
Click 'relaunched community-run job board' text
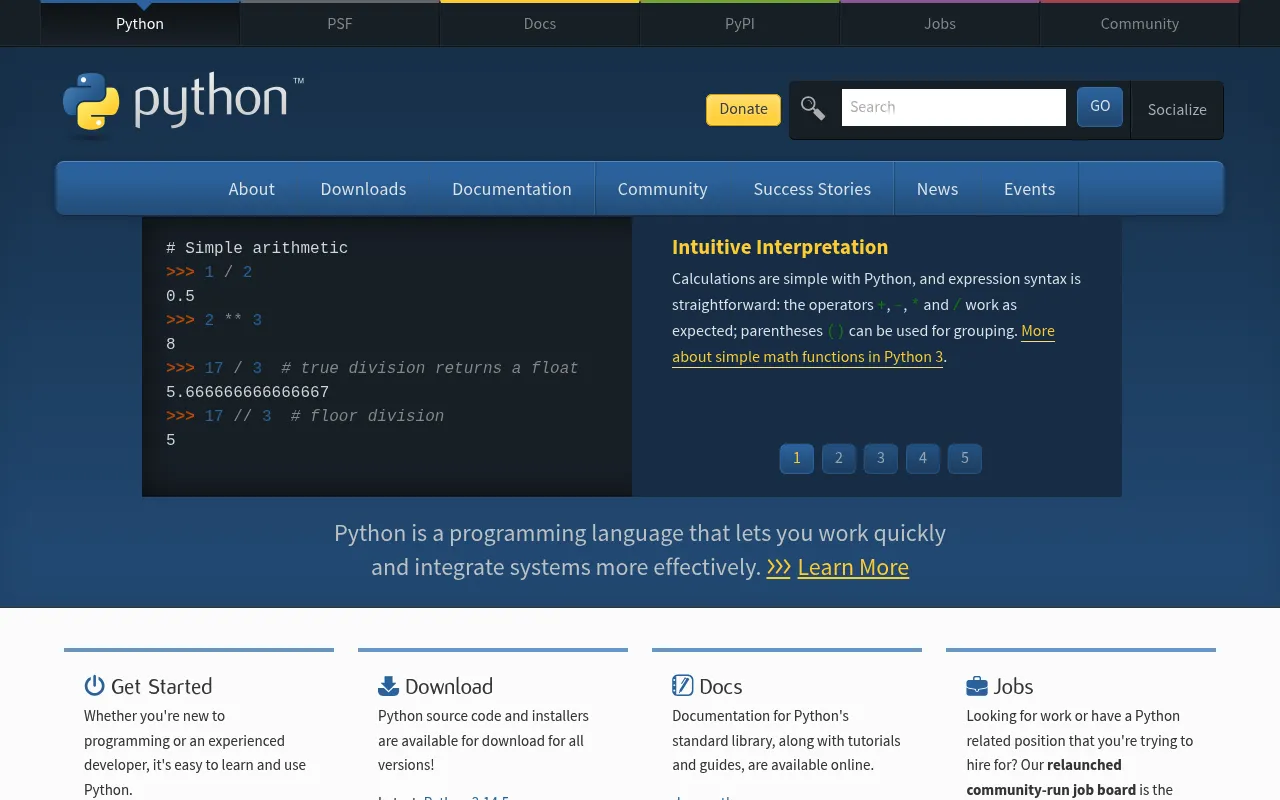point(1051,777)
